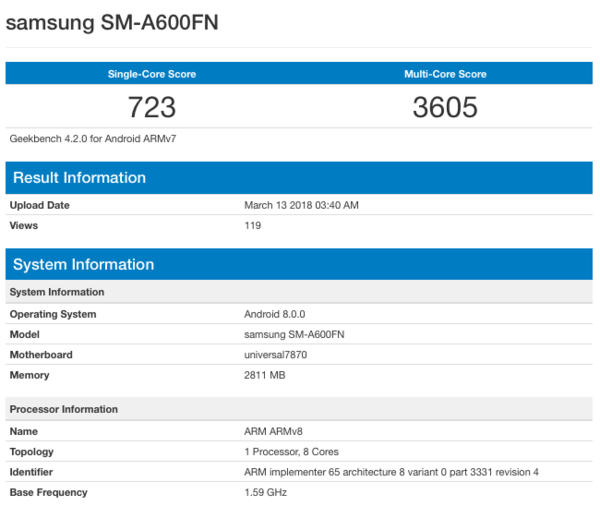The width and height of the screenshot is (600, 506).
Task: Click the System Information blue header
Action: [x=82, y=265]
